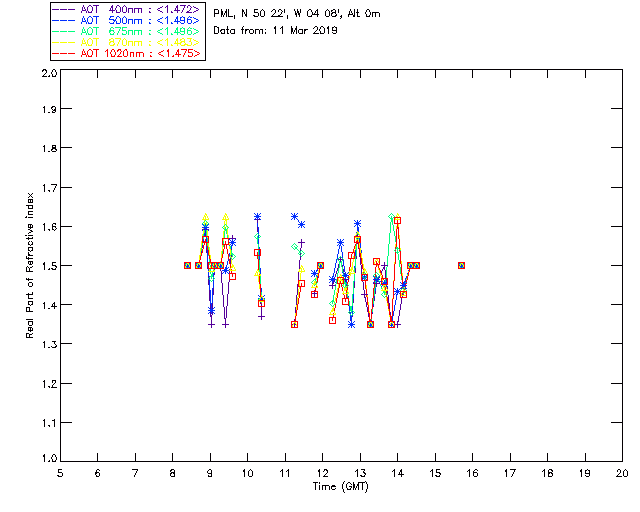This screenshot has height=512, width=640.
Task: Click the 1.9 tick label on y-axis
Action: click(x=49, y=109)
